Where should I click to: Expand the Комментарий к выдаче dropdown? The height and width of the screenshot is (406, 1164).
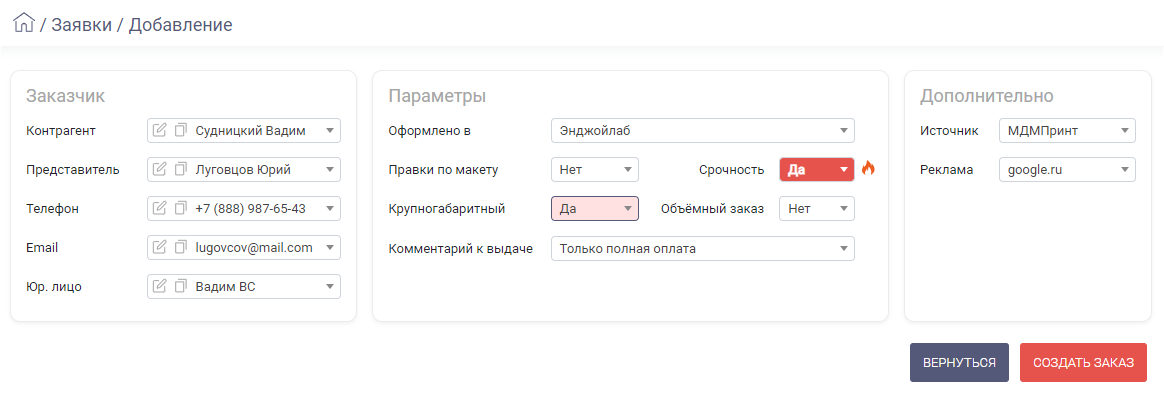pos(703,249)
